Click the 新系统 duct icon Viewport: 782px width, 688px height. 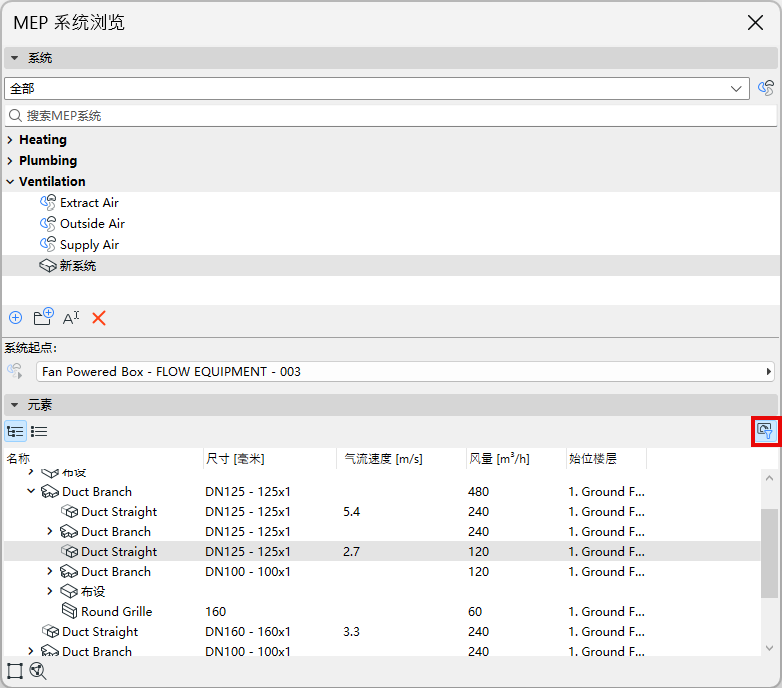point(48,266)
